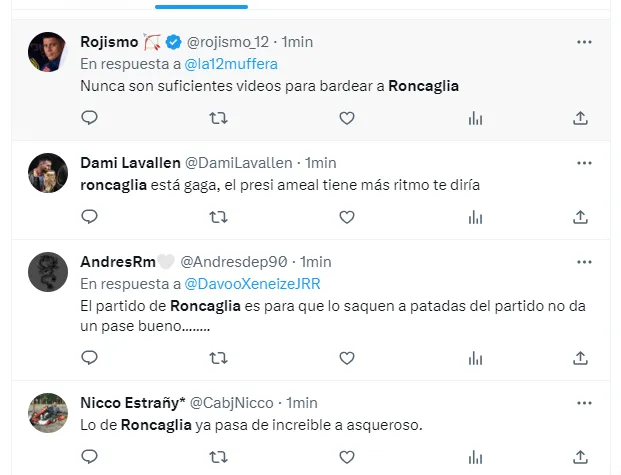Screen dimensions: 621x475
Task: Share Rojismo's tweet
Action: tap(580, 118)
